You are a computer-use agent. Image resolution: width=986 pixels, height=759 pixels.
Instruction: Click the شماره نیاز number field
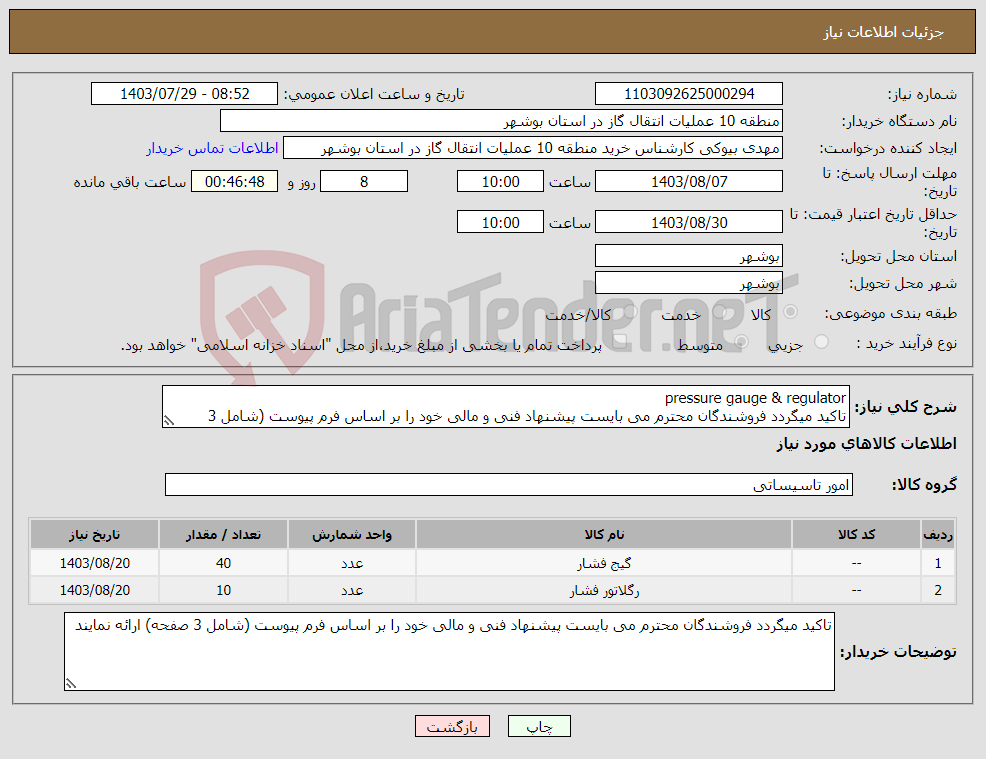(689, 94)
